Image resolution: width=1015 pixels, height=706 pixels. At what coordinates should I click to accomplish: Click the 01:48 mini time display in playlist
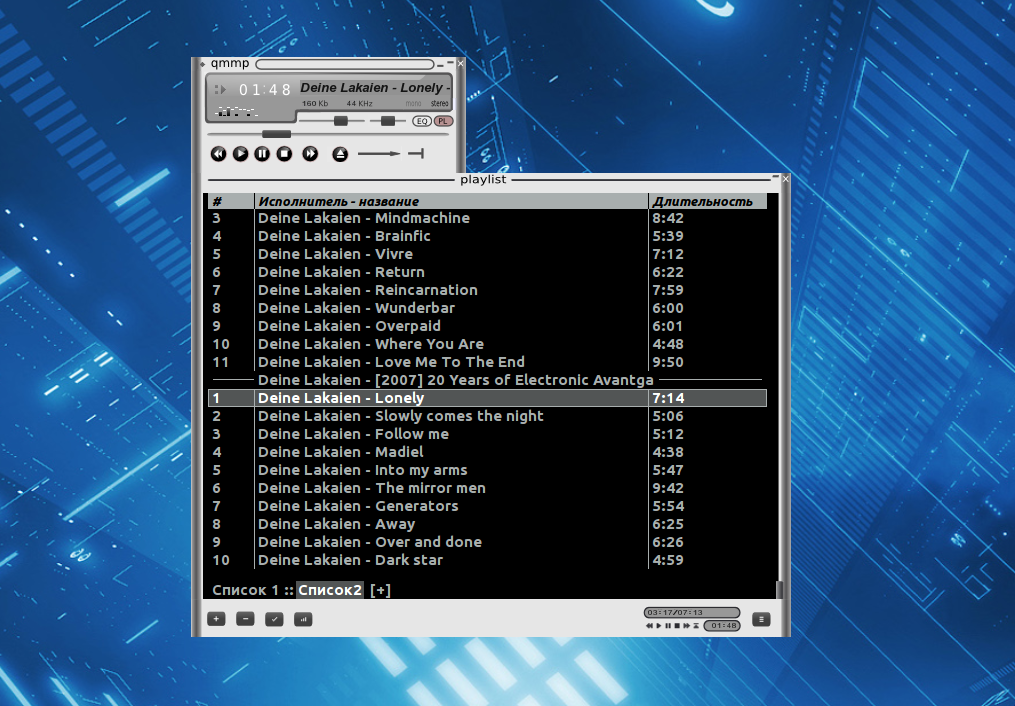722,626
